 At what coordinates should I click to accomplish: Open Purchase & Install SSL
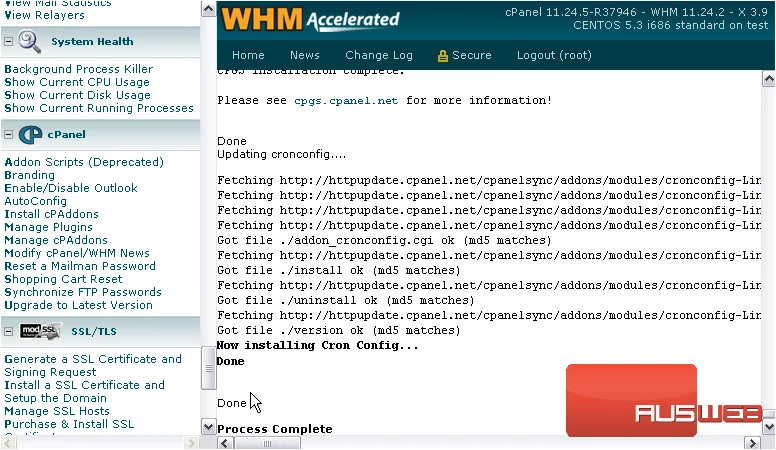coord(69,424)
